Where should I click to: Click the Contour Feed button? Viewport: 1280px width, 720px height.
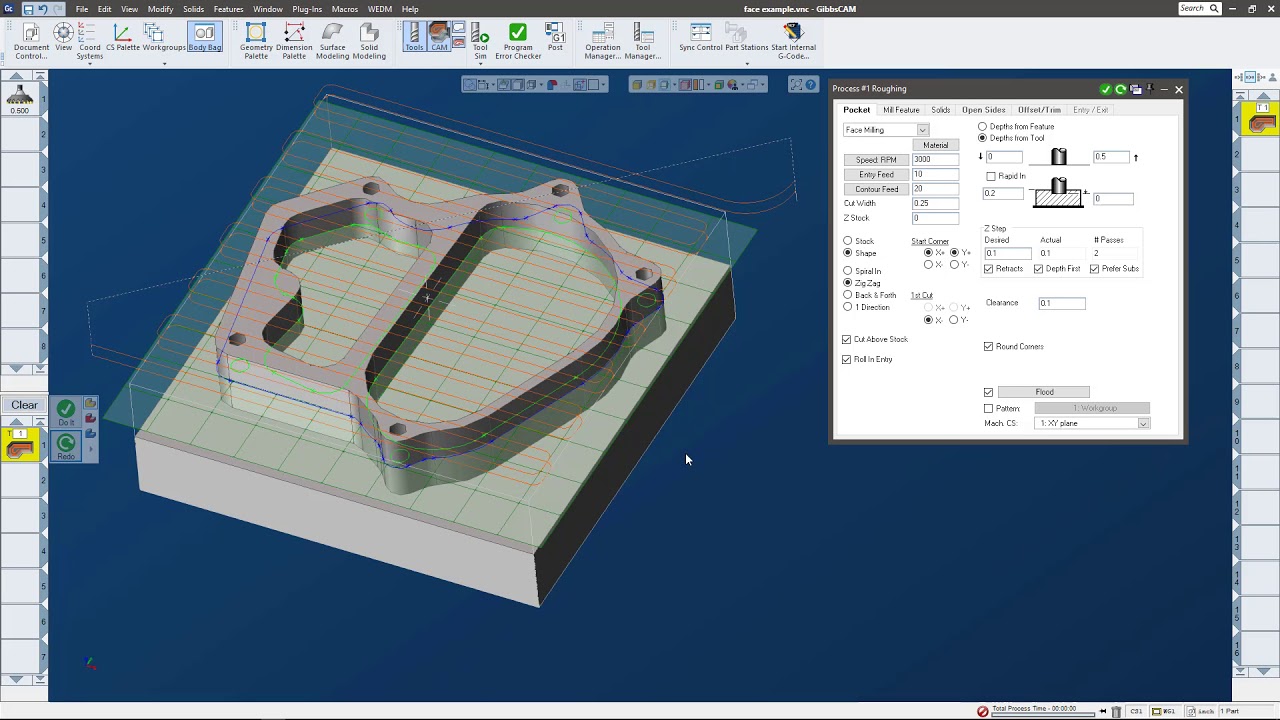[x=876, y=189]
